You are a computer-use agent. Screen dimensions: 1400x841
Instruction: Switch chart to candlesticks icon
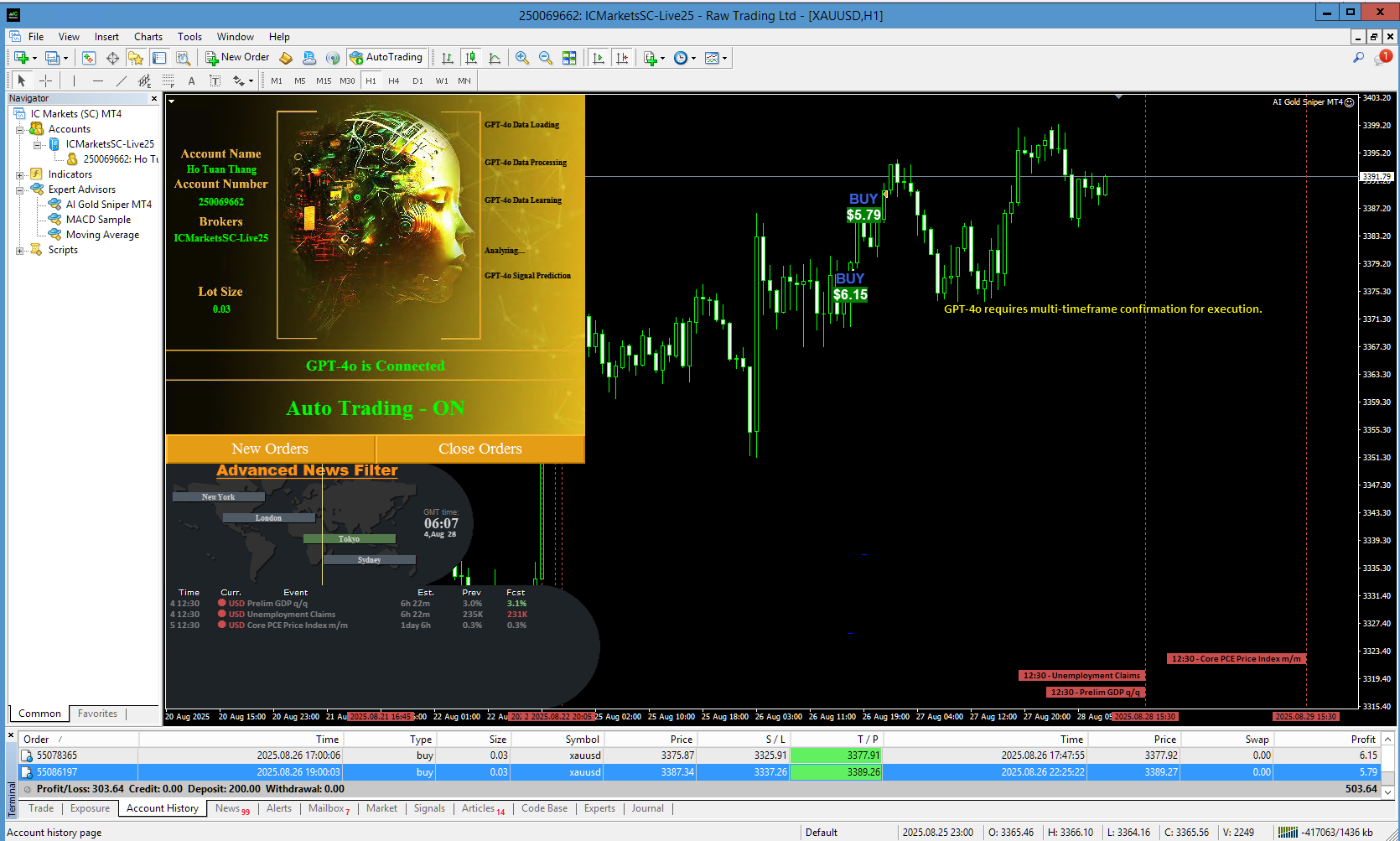pyautogui.click(x=471, y=58)
